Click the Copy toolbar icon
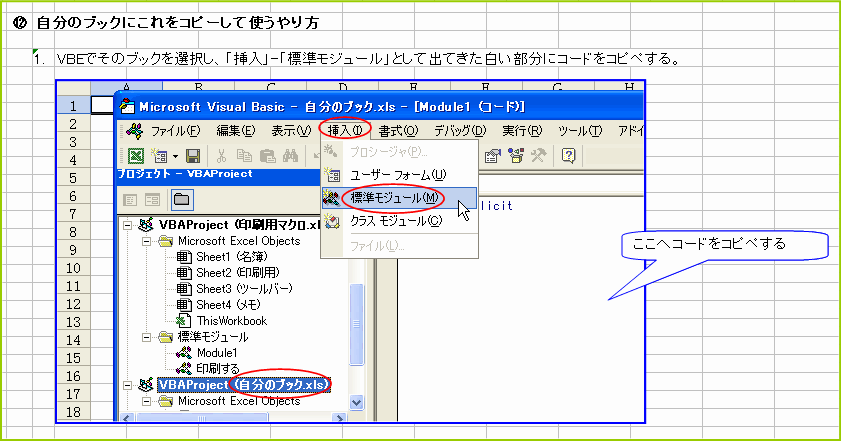This screenshot has width=841, height=441. tap(244, 156)
